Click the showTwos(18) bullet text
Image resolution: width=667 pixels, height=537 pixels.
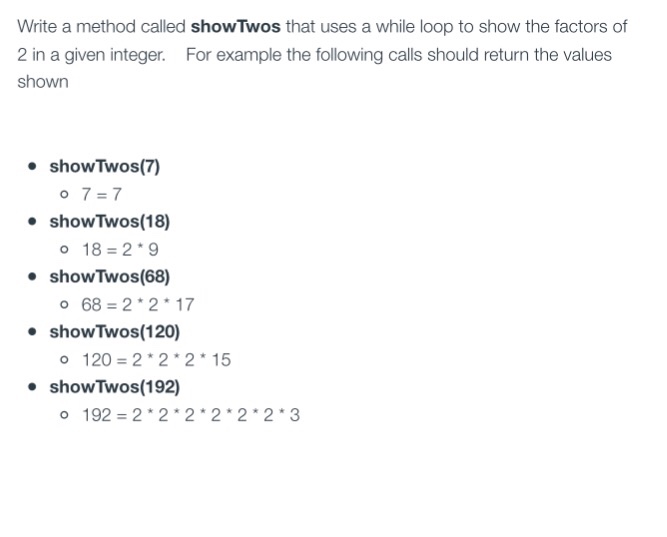pos(109,221)
